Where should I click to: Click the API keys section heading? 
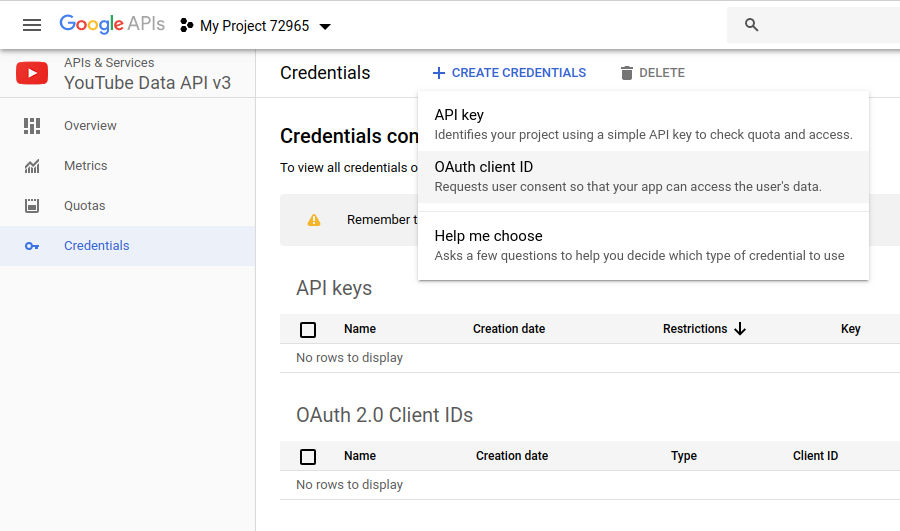coord(334,288)
